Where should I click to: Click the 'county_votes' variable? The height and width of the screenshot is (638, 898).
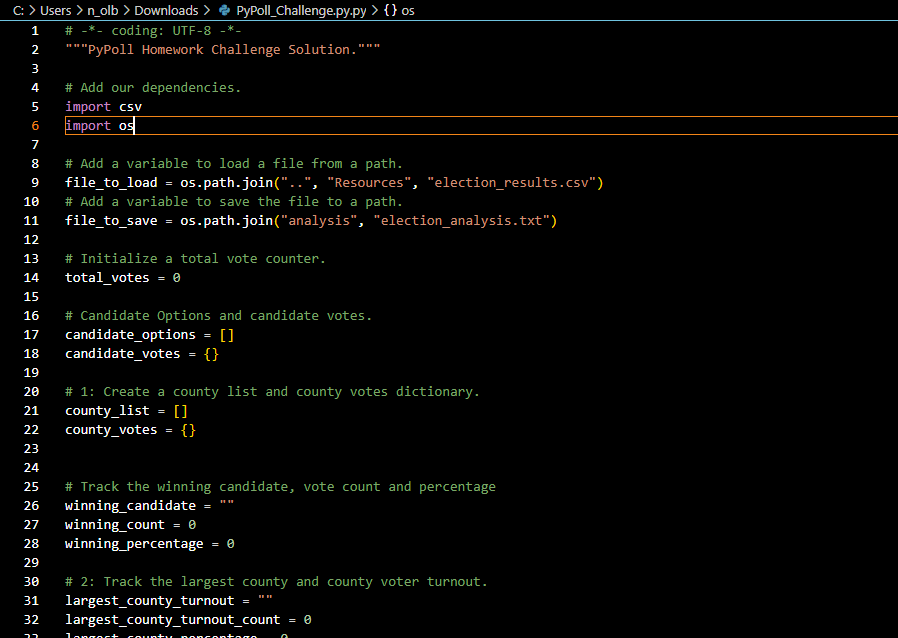point(111,430)
